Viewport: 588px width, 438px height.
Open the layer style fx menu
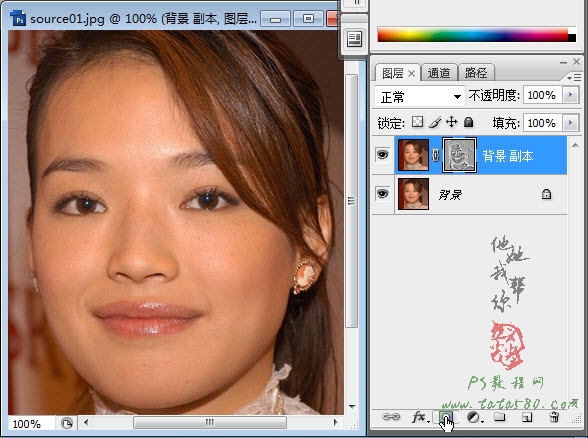419,417
